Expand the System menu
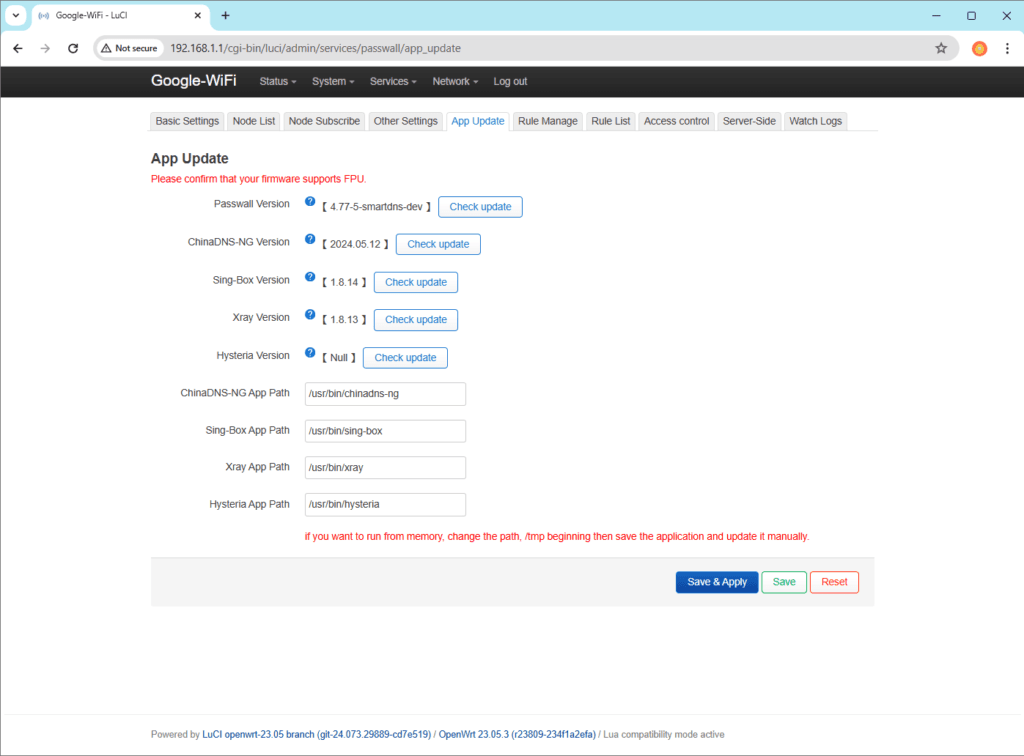 tap(333, 82)
